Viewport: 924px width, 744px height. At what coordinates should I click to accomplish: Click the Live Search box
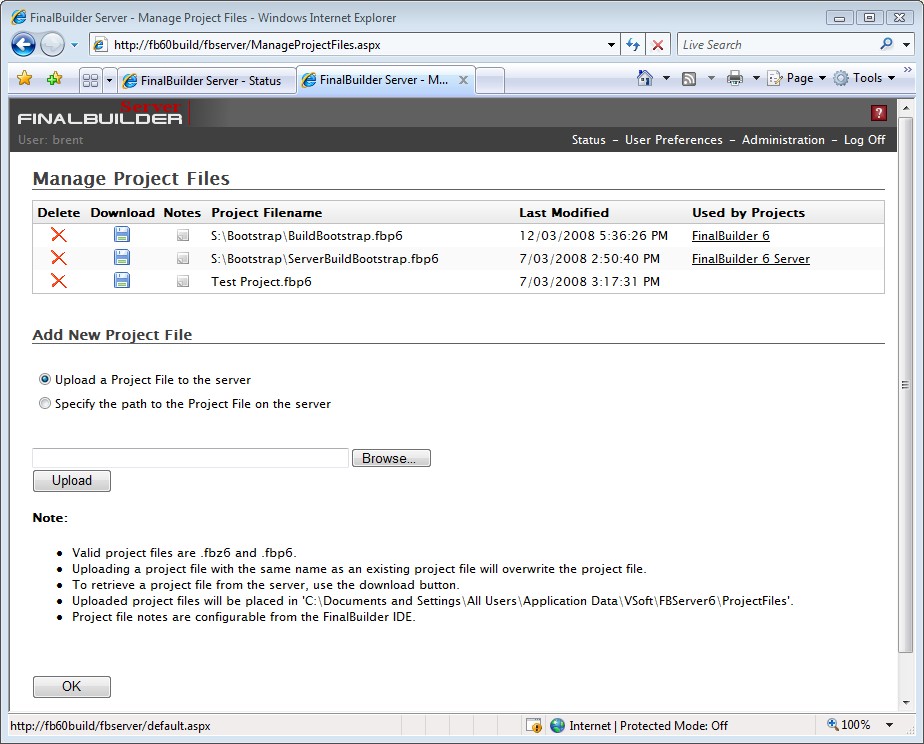[x=778, y=45]
